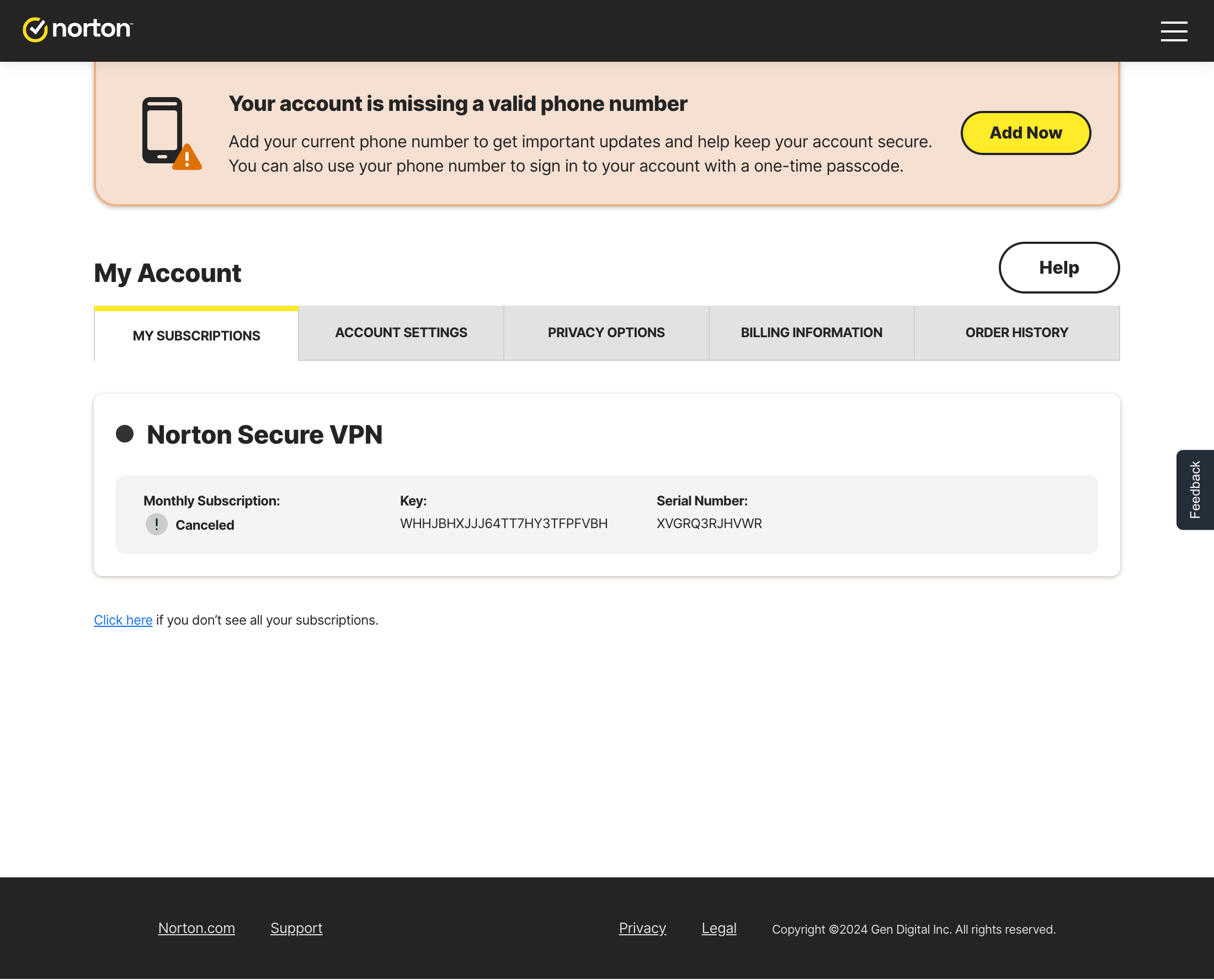Go to Privacy Options tab
This screenshot has width=1214, height=980.
[x=605, y=333]
